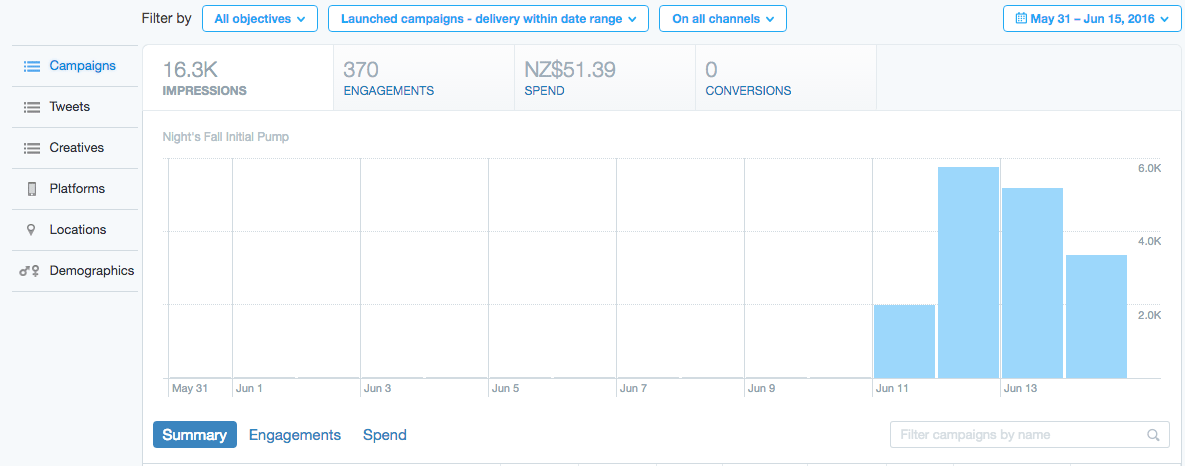Click the May 31 axis date label
Viewport: 1185px width, 466px height.
[x=189, y=389]
